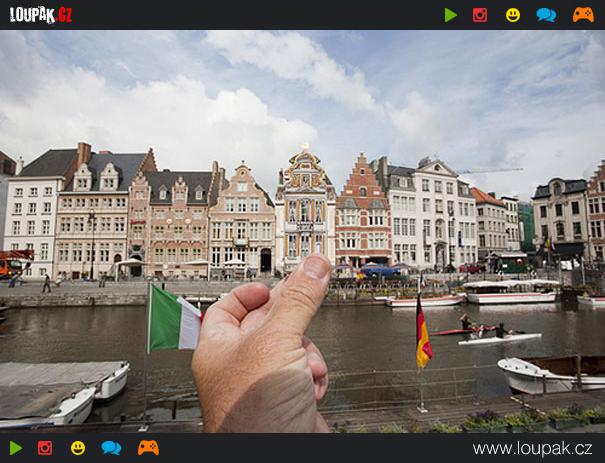Screen dimensions: 605x463
Task: Open the green play icon in top bar
Action: [451, 15]
